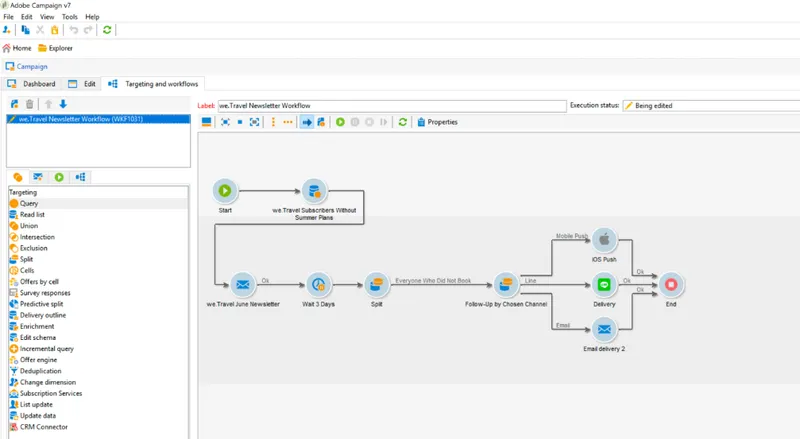
Task: Select the Deduplication activity
Action: (x=98, y=371)
